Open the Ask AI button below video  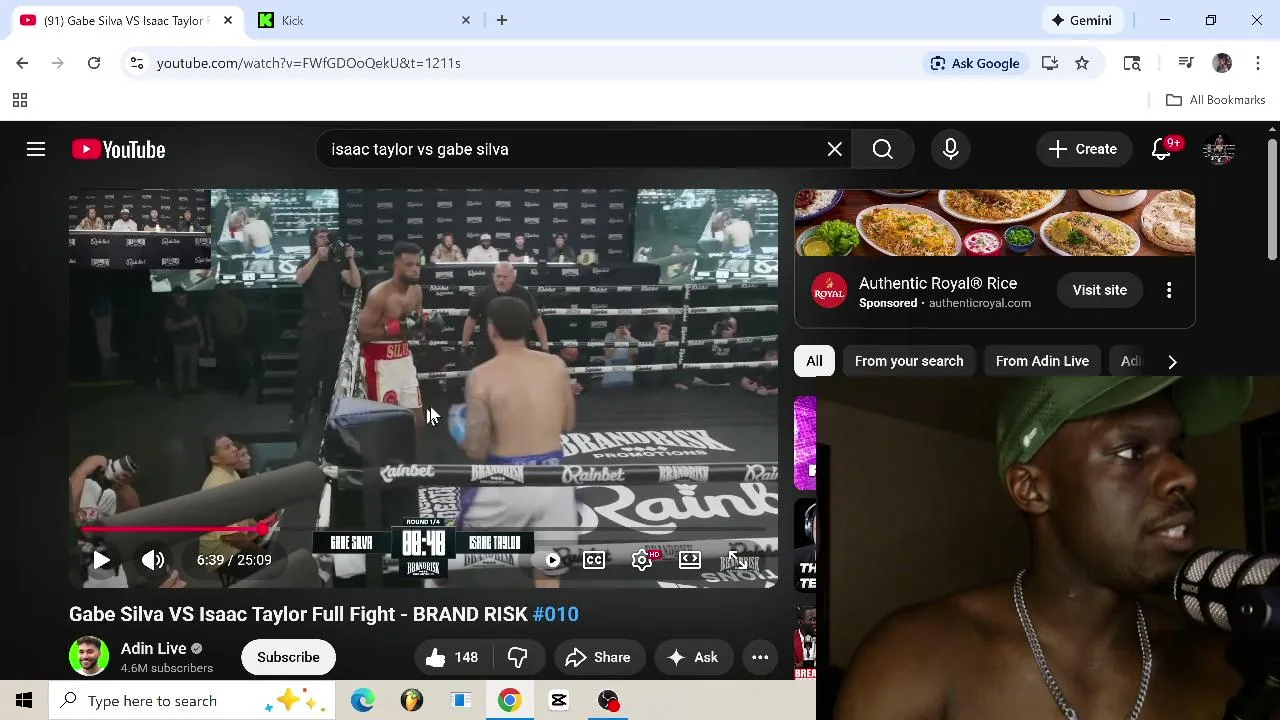point(693,657)
